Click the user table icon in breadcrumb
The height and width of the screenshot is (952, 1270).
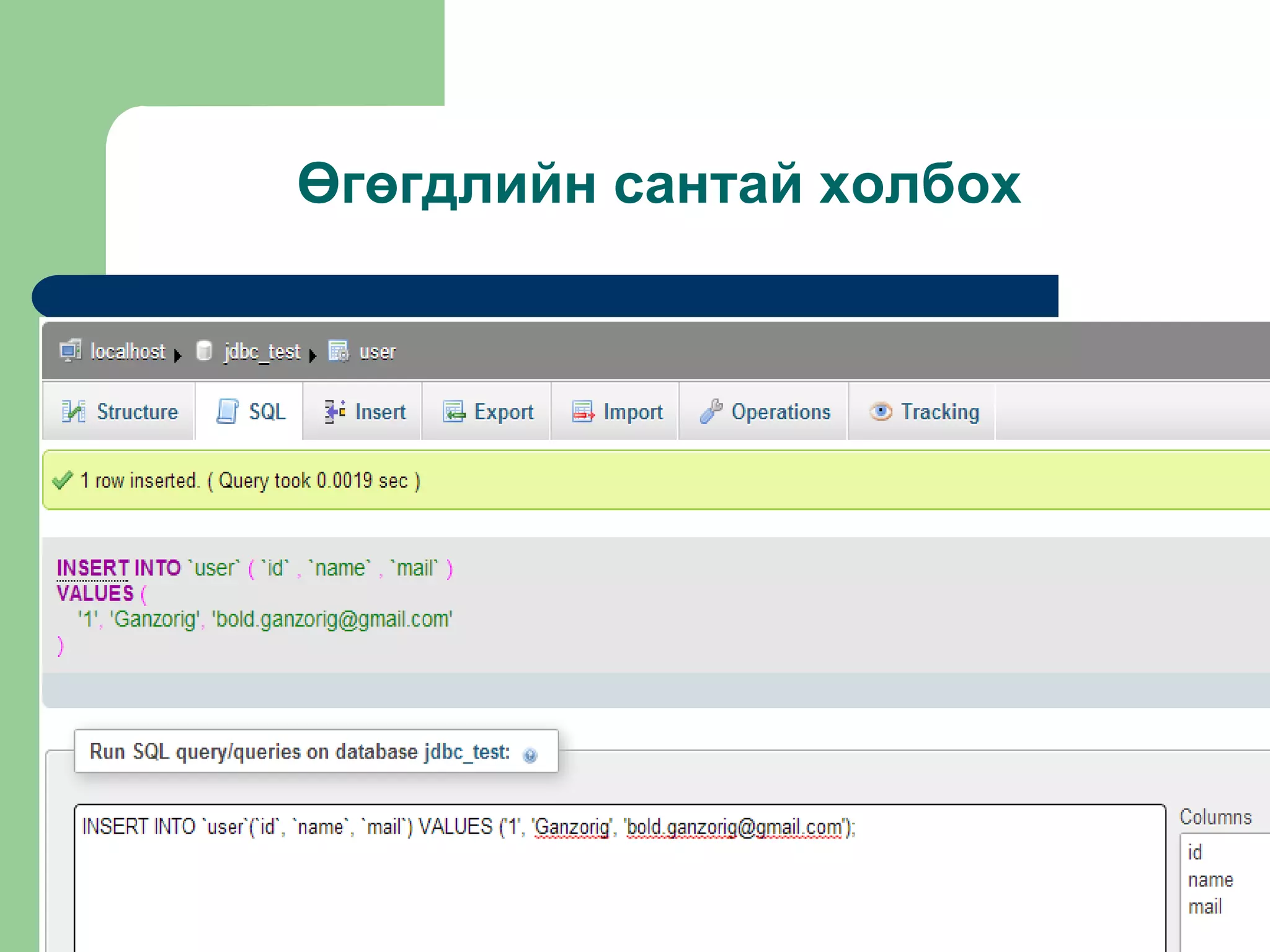click(339, 351)
